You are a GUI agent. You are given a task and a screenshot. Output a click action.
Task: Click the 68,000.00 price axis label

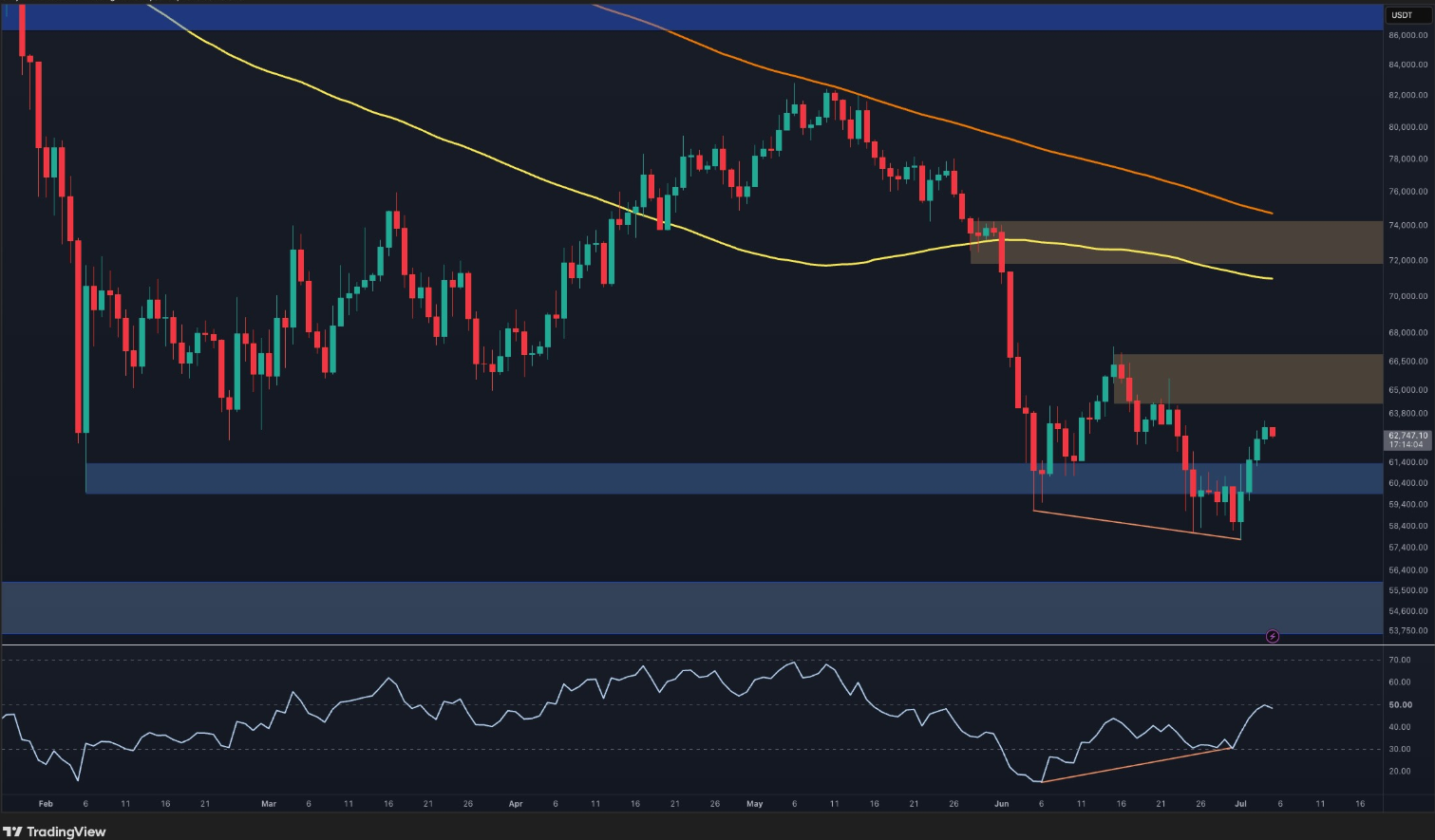pyautogui.click(x=1407, y=333)
